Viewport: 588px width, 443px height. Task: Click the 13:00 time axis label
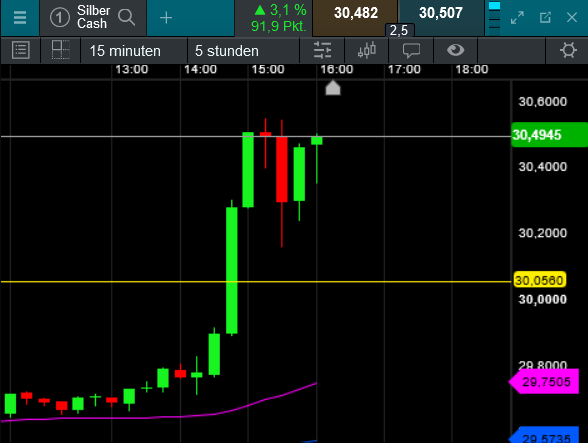[131, 69]
